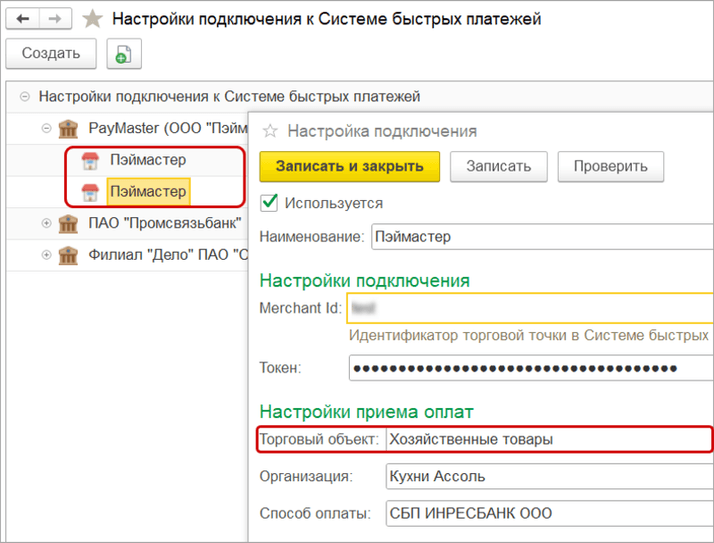Image resolution: width=714 pixels, height=543 pixels.
Task: Click Торговый объект field Хозяйственные товары
Action: tap(549, 439)
